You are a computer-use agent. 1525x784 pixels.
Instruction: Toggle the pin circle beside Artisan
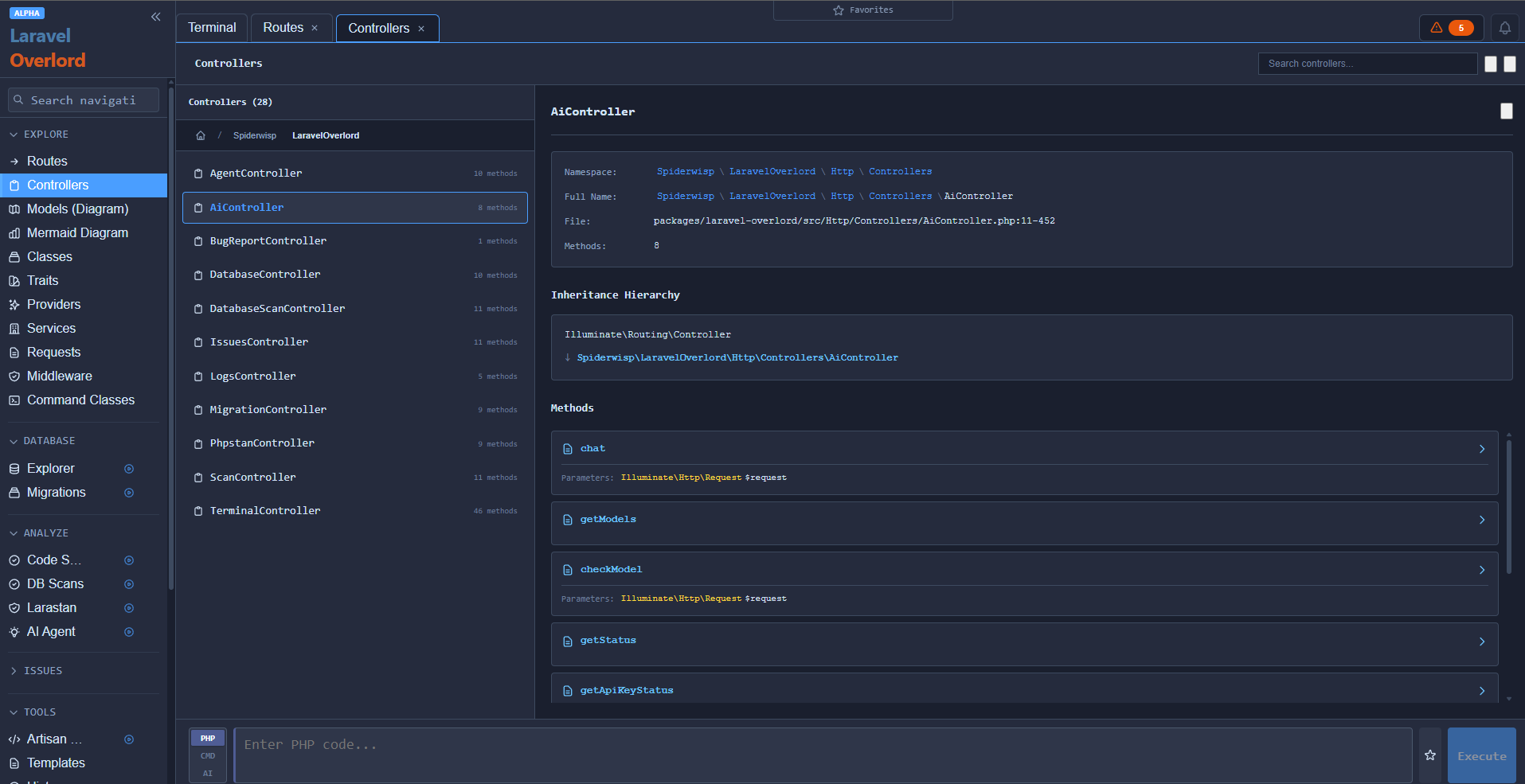click(x=129, y=739)
